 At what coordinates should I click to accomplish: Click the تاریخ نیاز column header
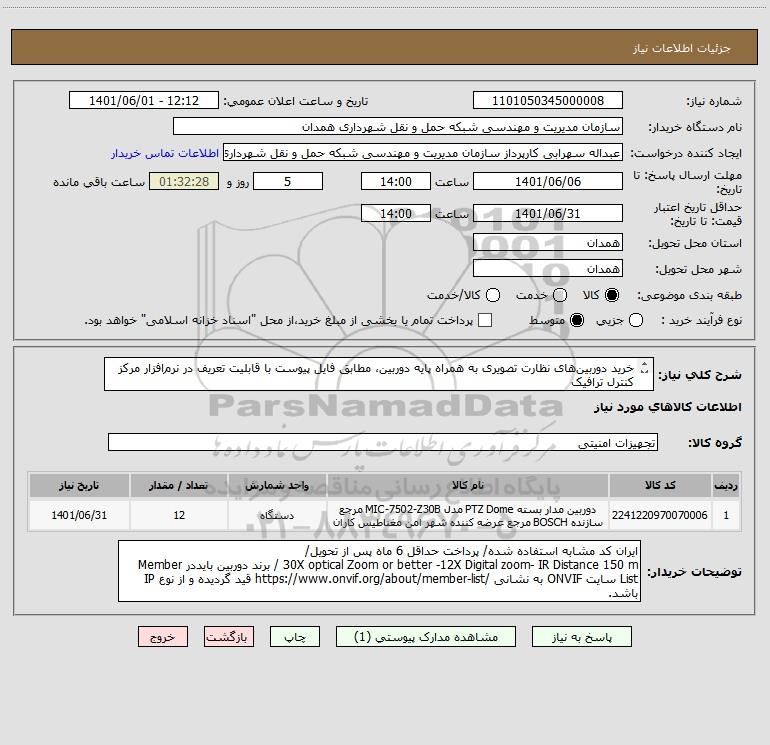click(79, 485)
